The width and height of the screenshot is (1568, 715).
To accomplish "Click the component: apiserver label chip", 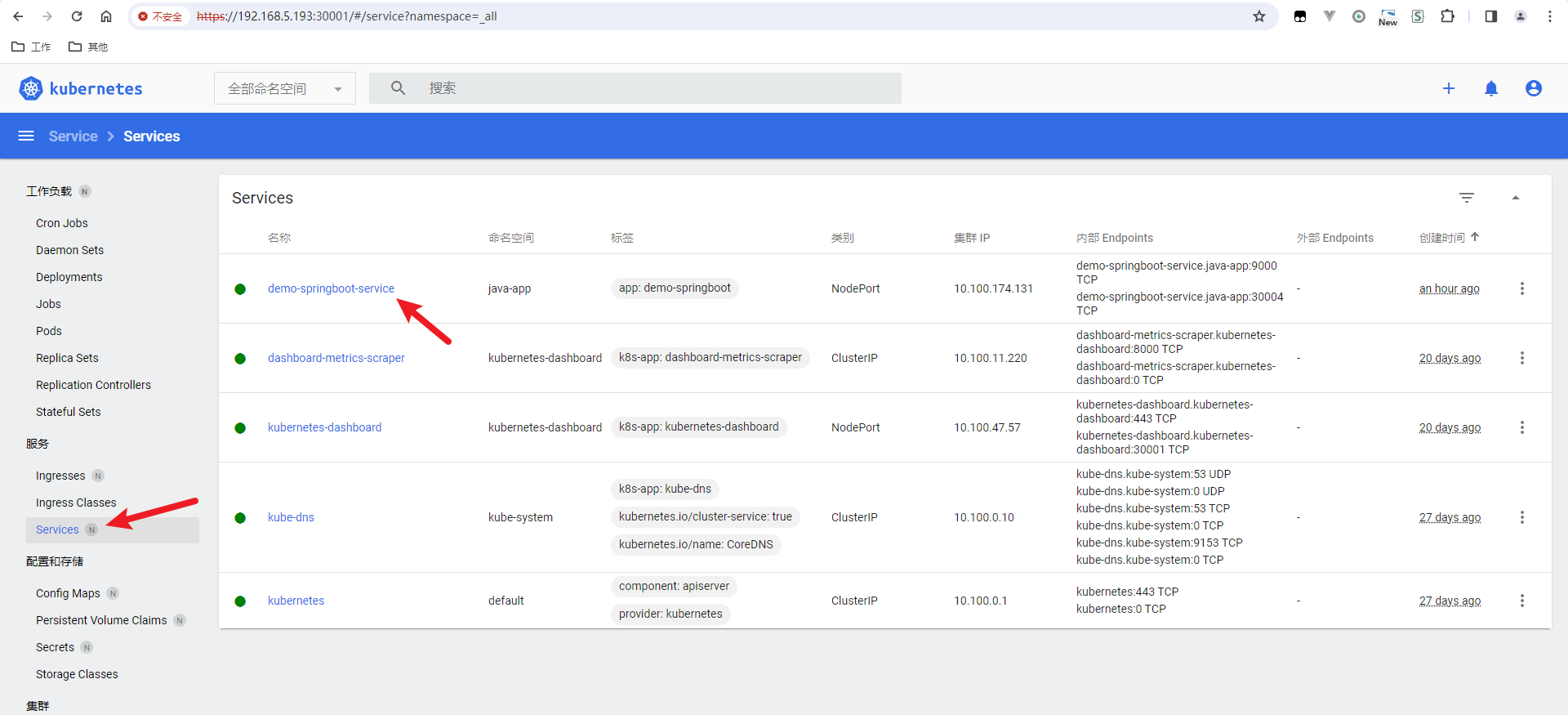I will [x=674, y=586].
